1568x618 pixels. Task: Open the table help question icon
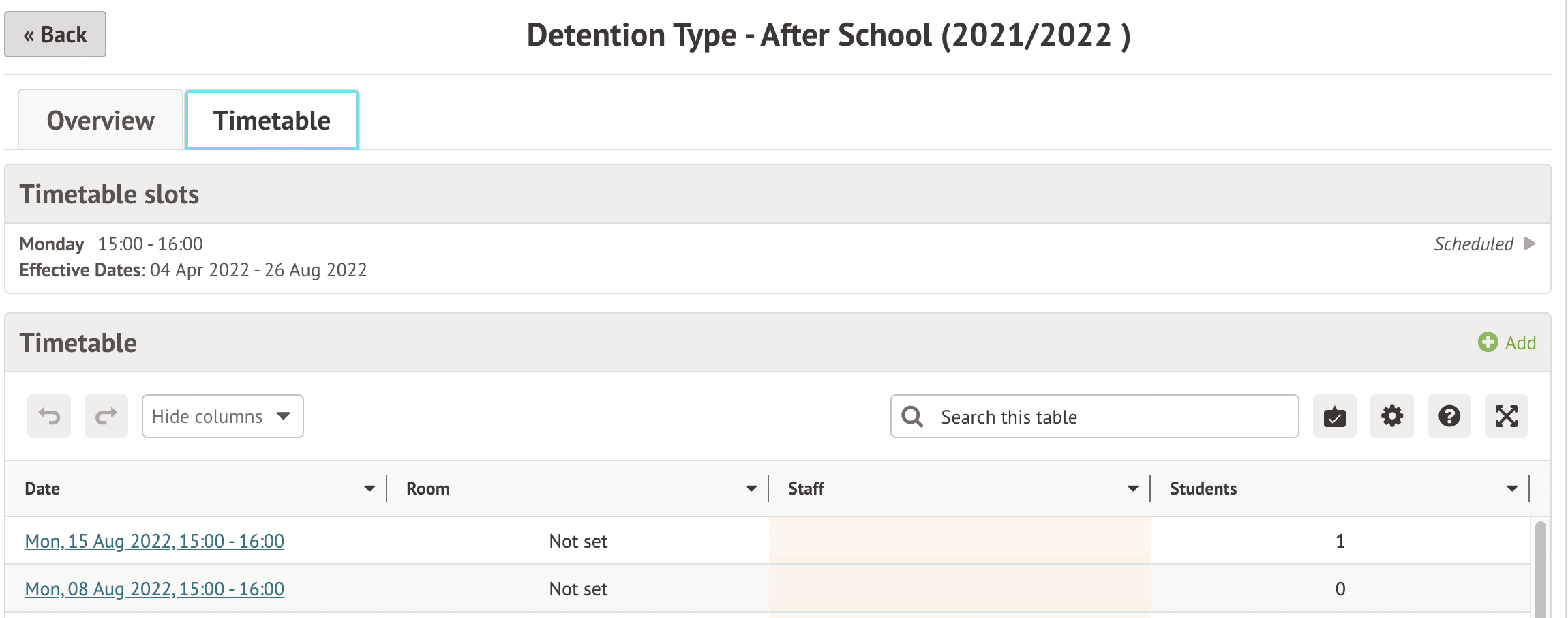click(1449, 416)
